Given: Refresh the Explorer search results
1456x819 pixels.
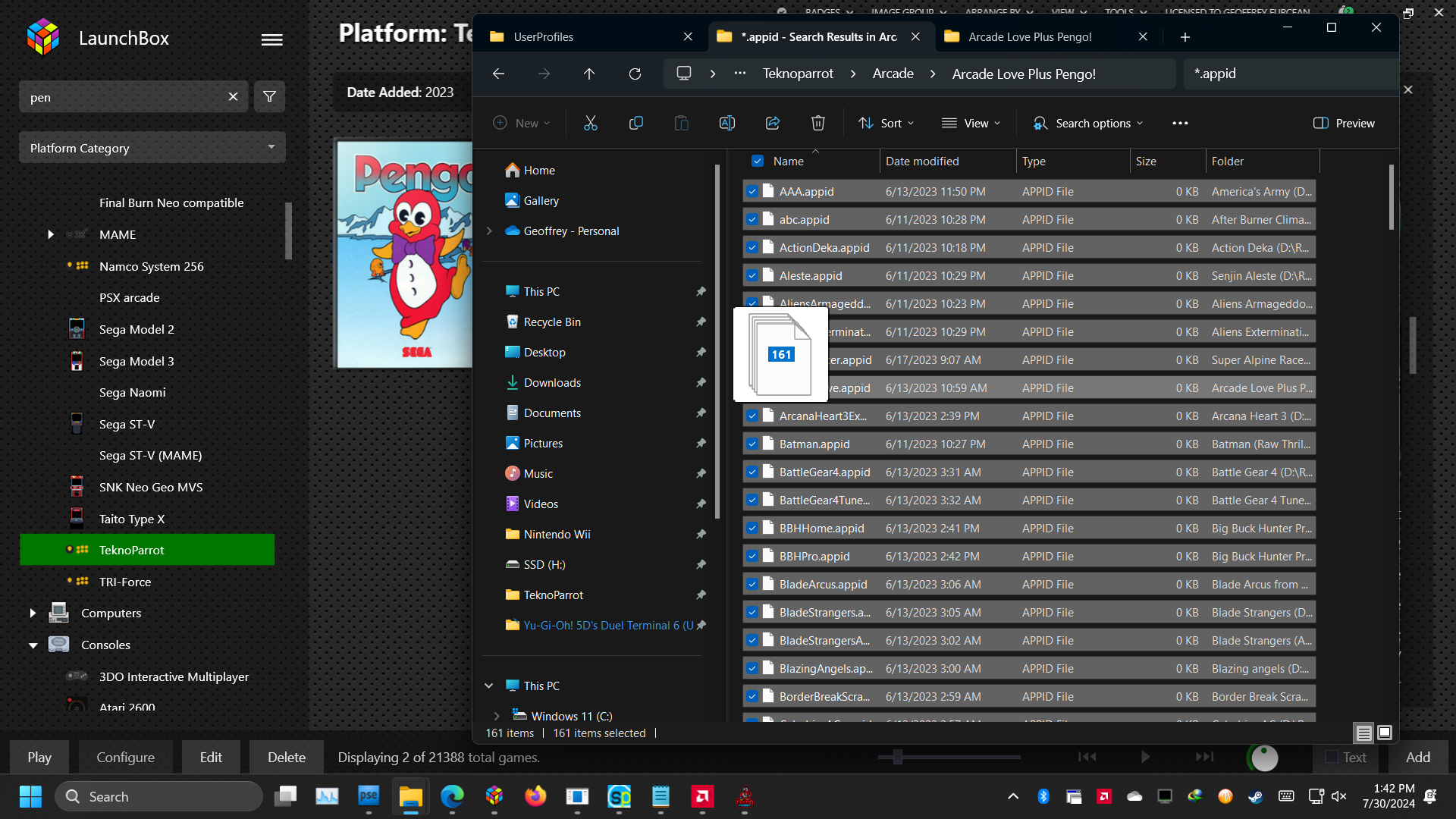Looking at the screenshot, I should point(635,74).
